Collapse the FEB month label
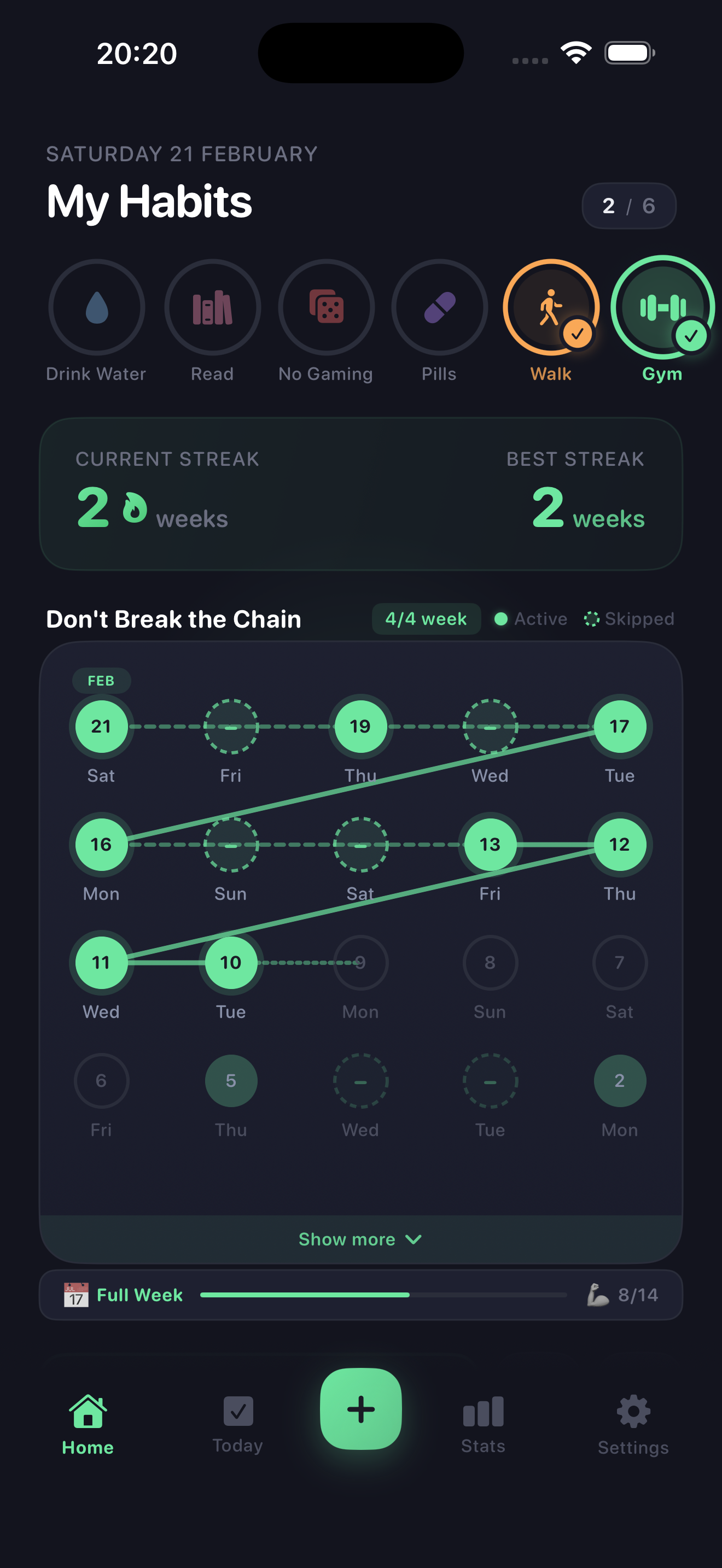This screenshot has width=722, height=1568. click(x=101, y=681)
